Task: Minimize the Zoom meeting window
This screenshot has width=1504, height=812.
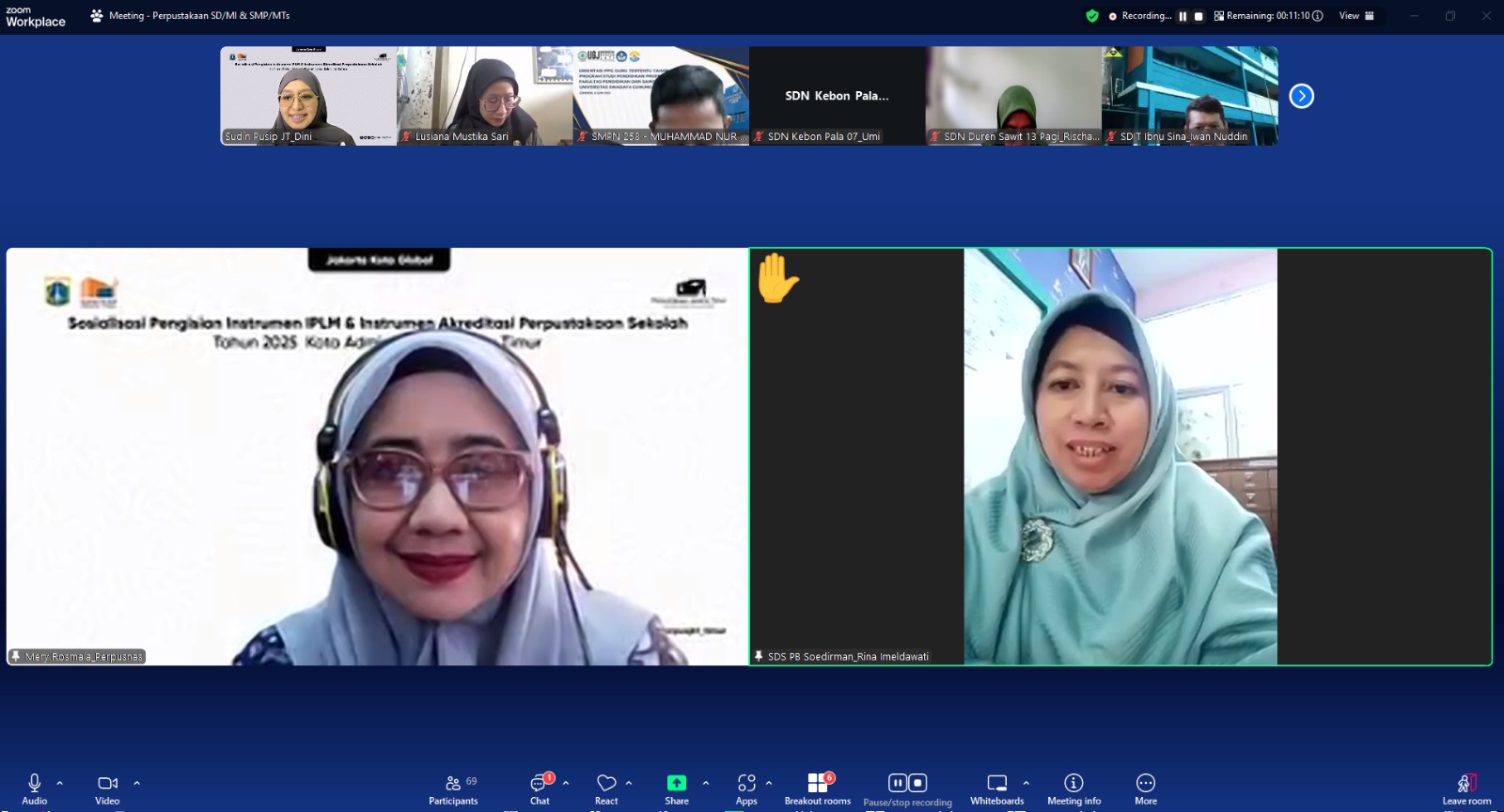Action: pyautogui.click(x=1414, y=16)
